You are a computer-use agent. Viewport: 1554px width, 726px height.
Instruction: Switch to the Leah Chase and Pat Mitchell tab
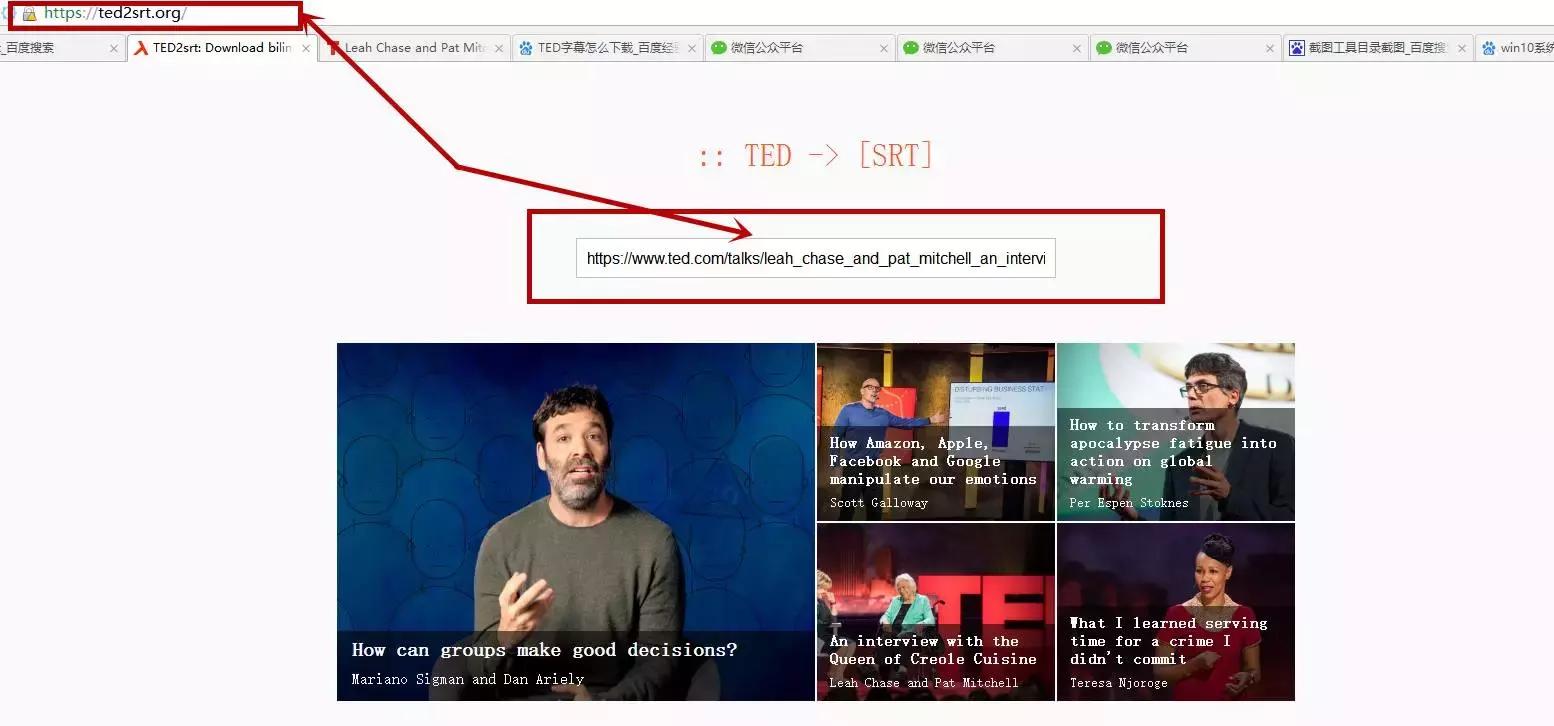[x=413, y=47]
